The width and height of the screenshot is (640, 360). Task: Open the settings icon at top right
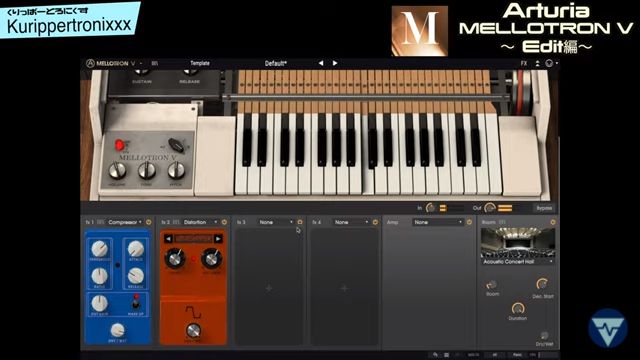click(x=549, y=63)
